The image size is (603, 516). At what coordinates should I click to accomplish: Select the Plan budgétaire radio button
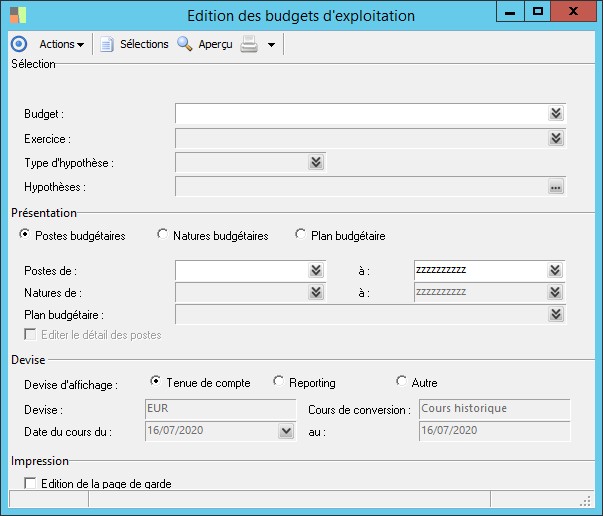pos(300,234)
